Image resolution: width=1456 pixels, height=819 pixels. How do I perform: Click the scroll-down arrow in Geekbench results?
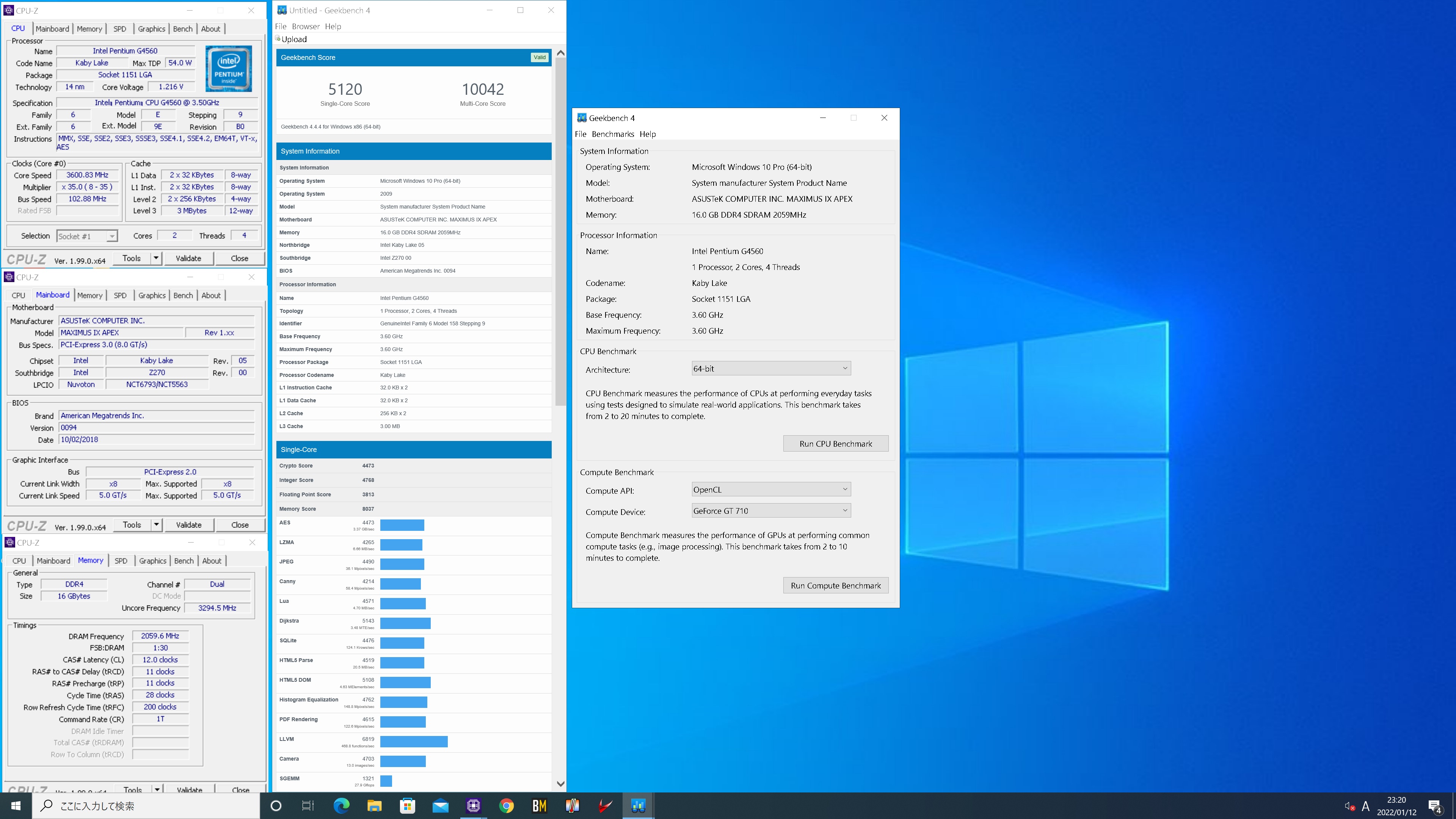pos(560,784)
